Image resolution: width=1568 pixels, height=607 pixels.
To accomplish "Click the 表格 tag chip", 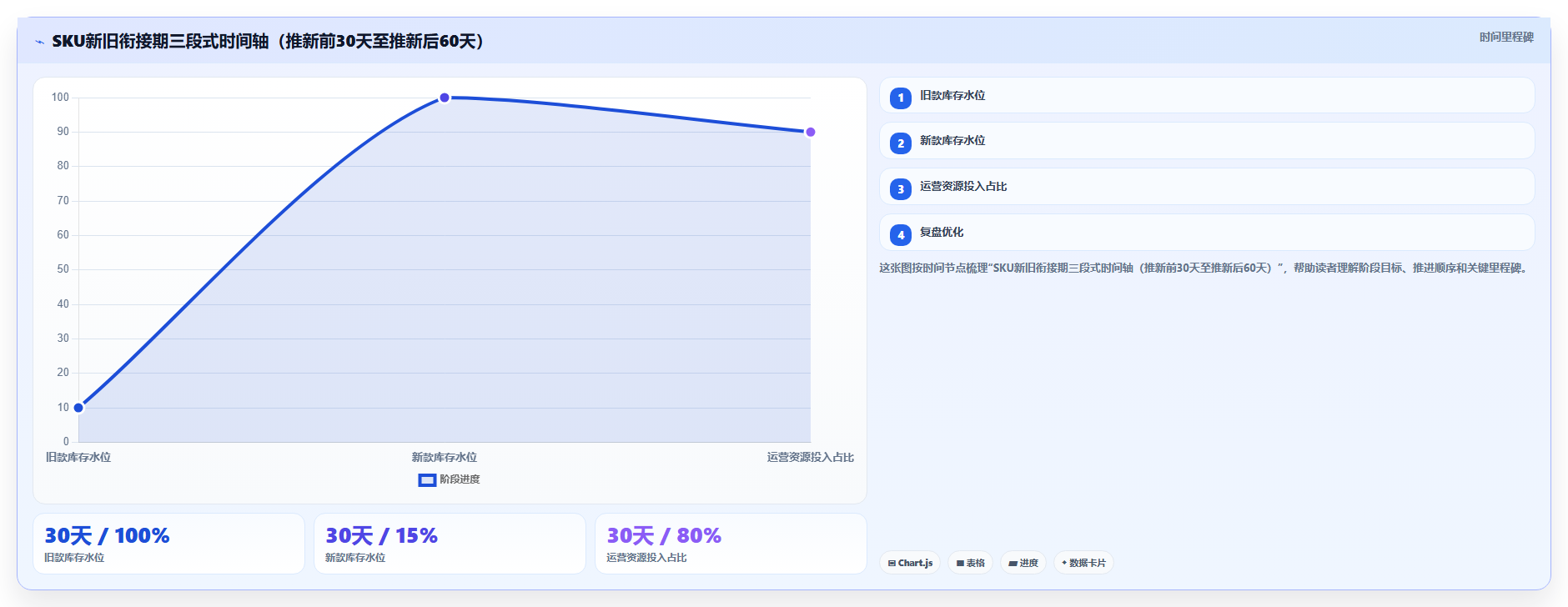I will pos(970,563).
